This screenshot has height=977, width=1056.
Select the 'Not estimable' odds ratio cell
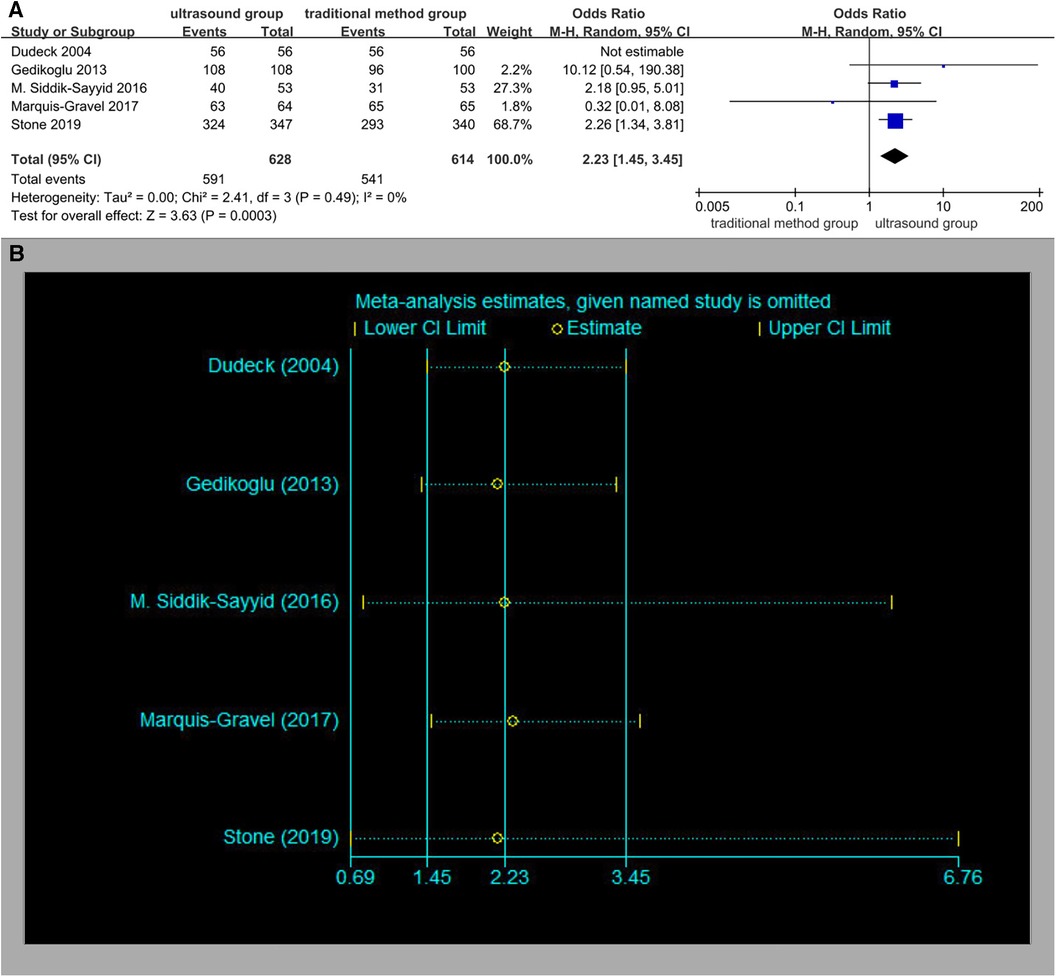[642, 52]
